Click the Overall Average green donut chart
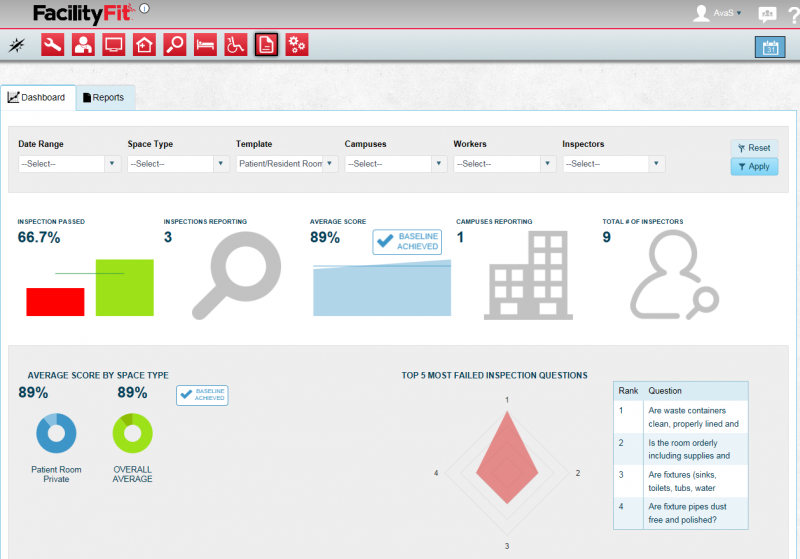 [132, 434]
